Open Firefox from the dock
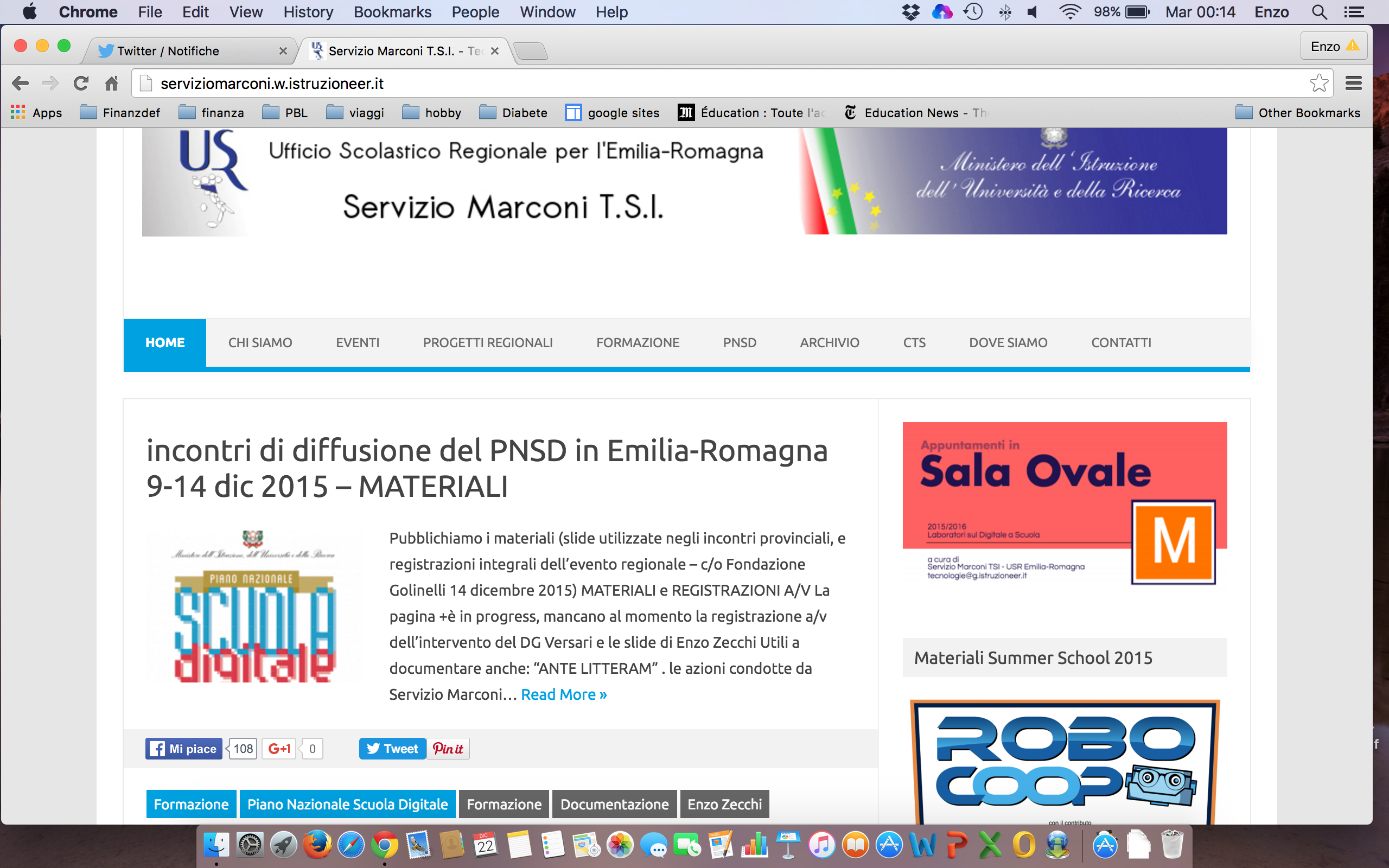Viewport: 1389px width, 868px height. point(317,845)
